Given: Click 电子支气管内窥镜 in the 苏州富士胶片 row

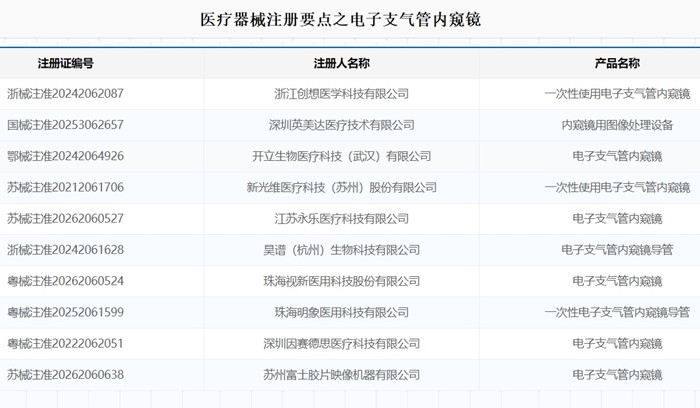Looking at the screenshot, I should 617,375.
